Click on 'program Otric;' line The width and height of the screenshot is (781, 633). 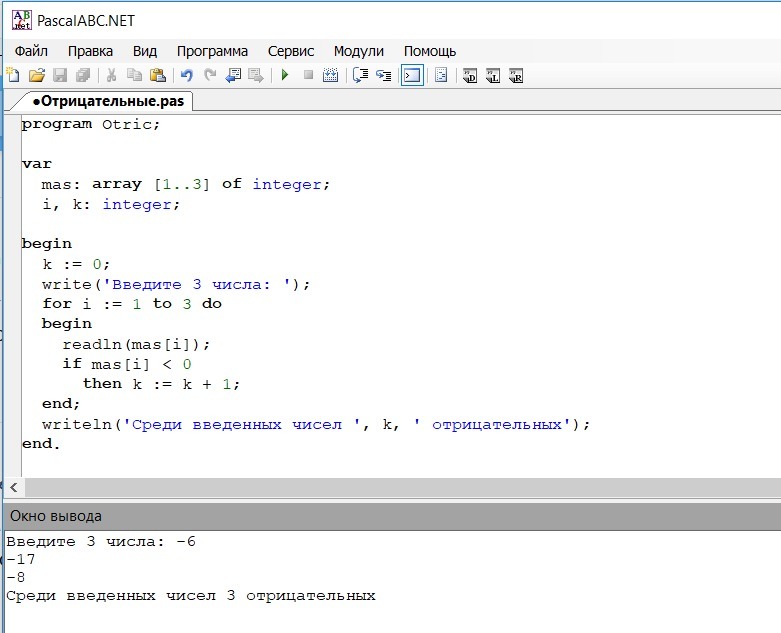(x=91, y=124)
